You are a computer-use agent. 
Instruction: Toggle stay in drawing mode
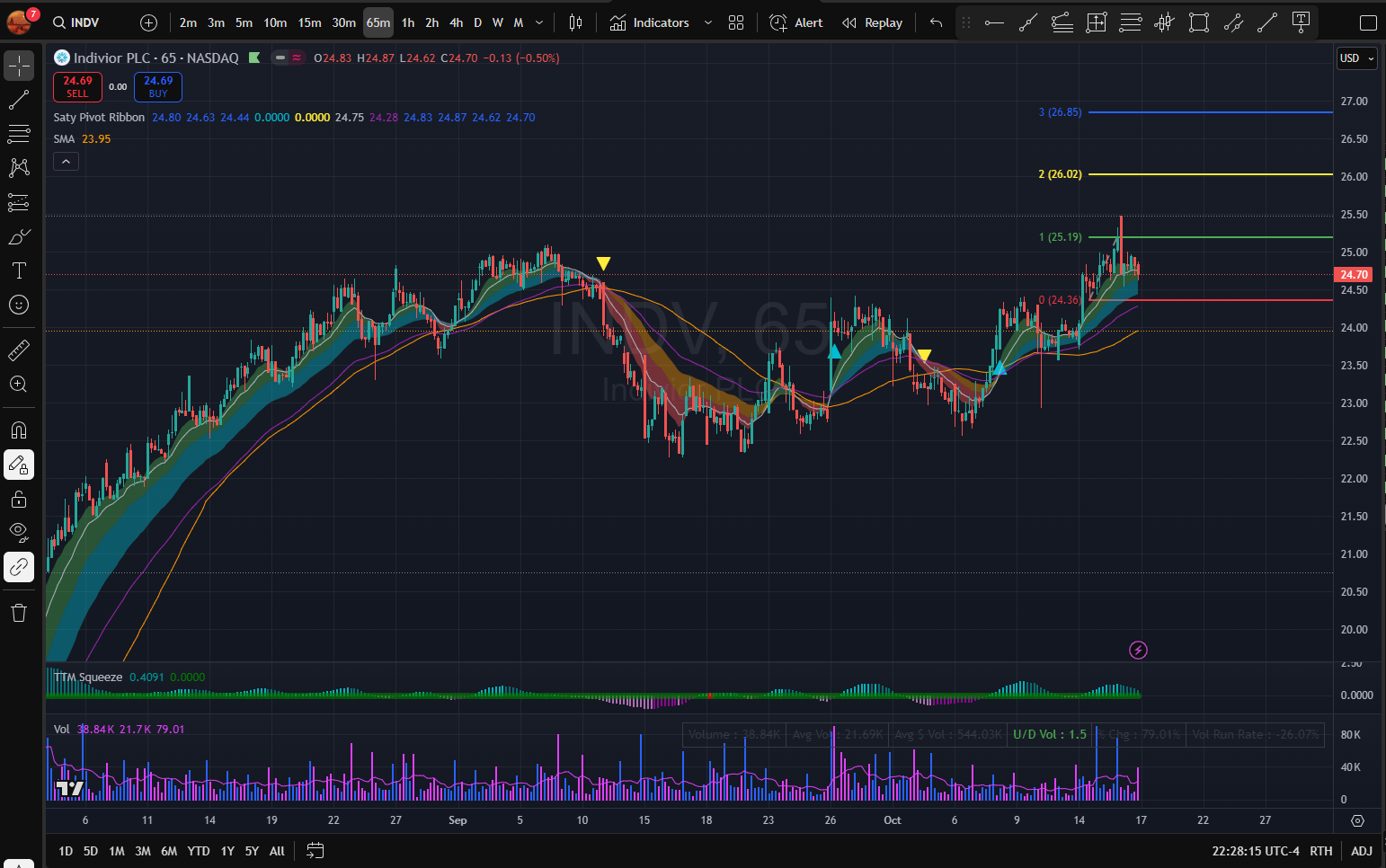point(19,465)
